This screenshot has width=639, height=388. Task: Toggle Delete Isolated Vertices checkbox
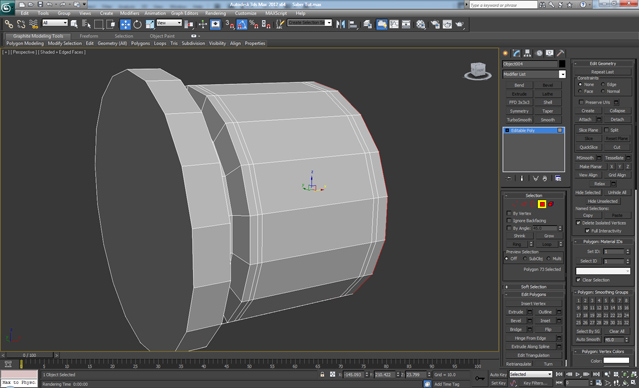[578, 223]
